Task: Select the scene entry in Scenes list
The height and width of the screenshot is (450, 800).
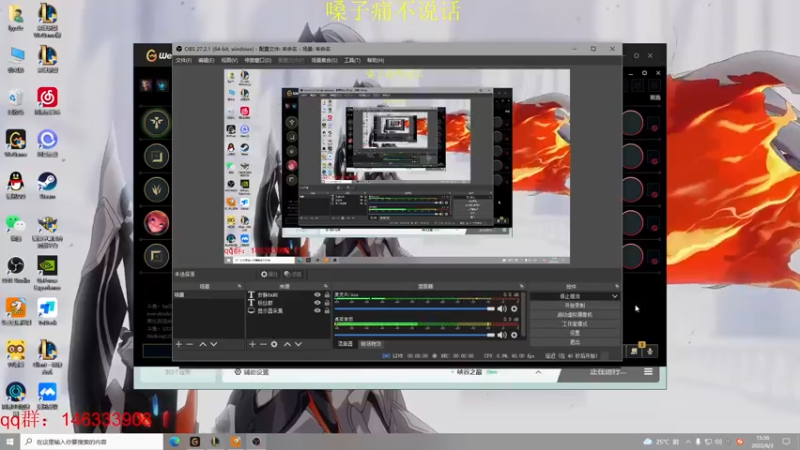Action: coord(208,295)
